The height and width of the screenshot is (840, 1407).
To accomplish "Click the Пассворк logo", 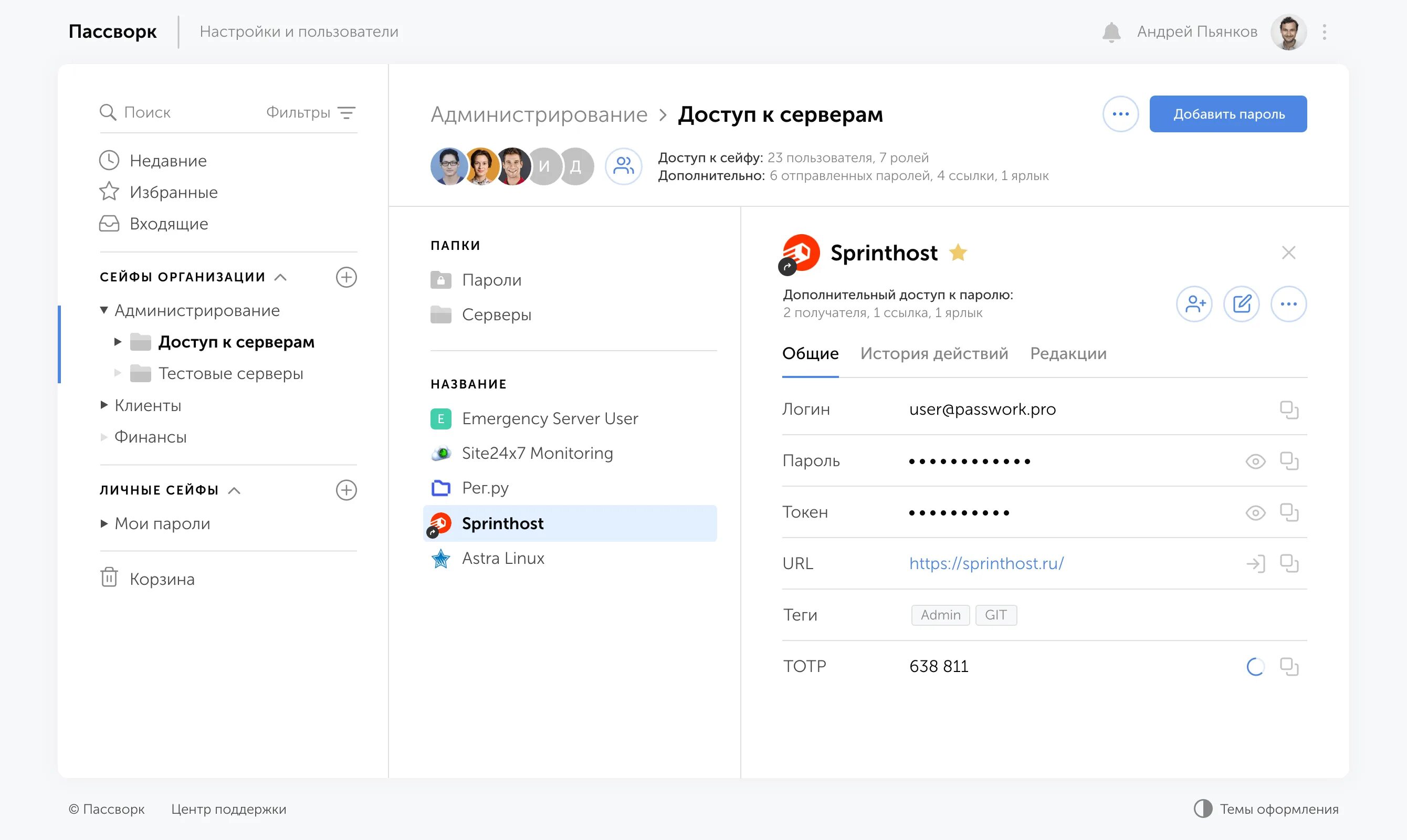I will coord(112,31).
